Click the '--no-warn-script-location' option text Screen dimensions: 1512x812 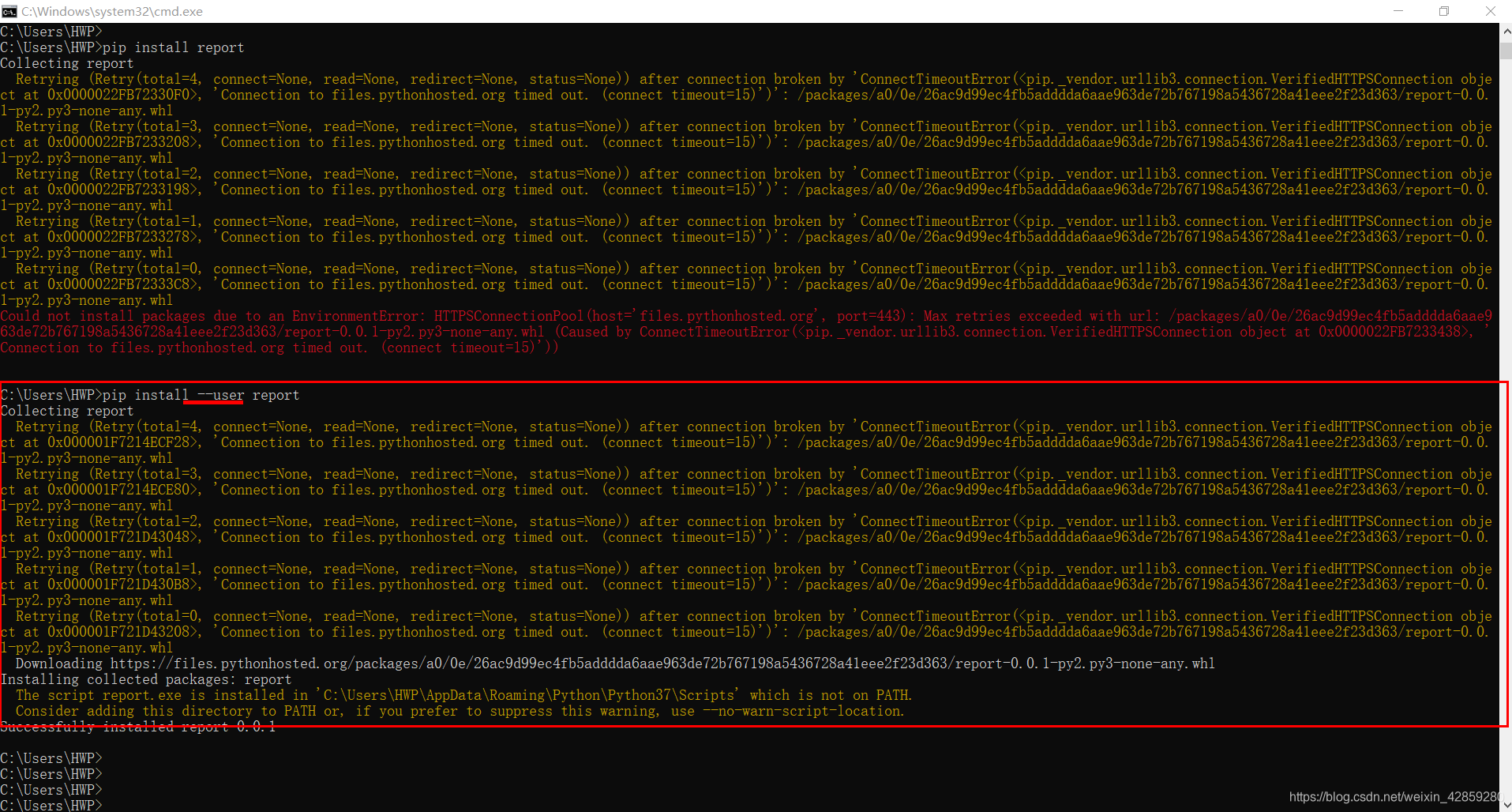[801, 711]
